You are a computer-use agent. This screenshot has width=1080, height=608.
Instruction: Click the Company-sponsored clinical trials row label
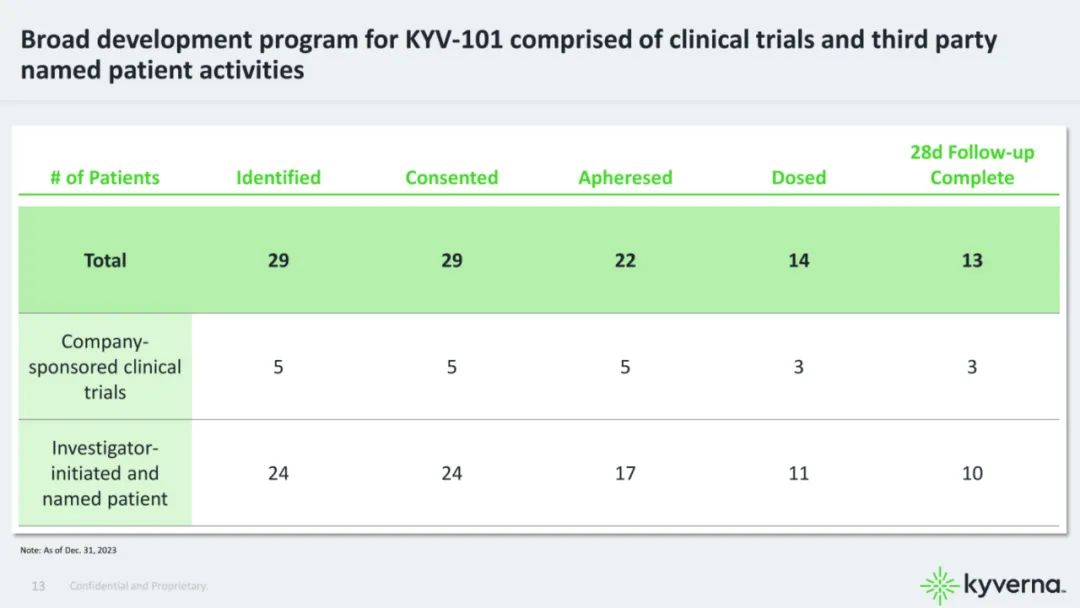105,367
